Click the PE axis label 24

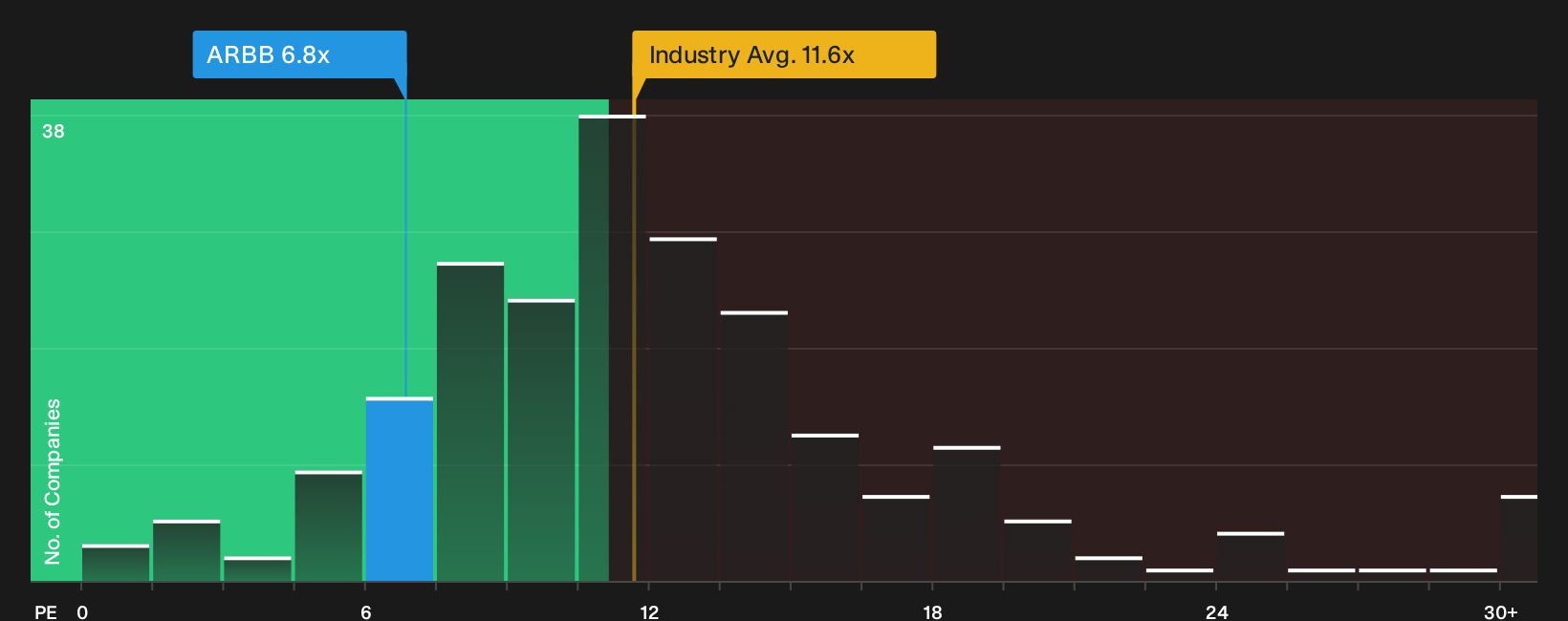[x=1216, y=611]
